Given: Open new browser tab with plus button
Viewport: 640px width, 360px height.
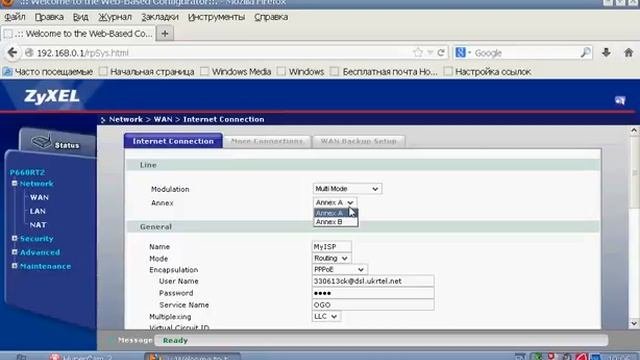Looking at the screenshot, I should (165, 33).
